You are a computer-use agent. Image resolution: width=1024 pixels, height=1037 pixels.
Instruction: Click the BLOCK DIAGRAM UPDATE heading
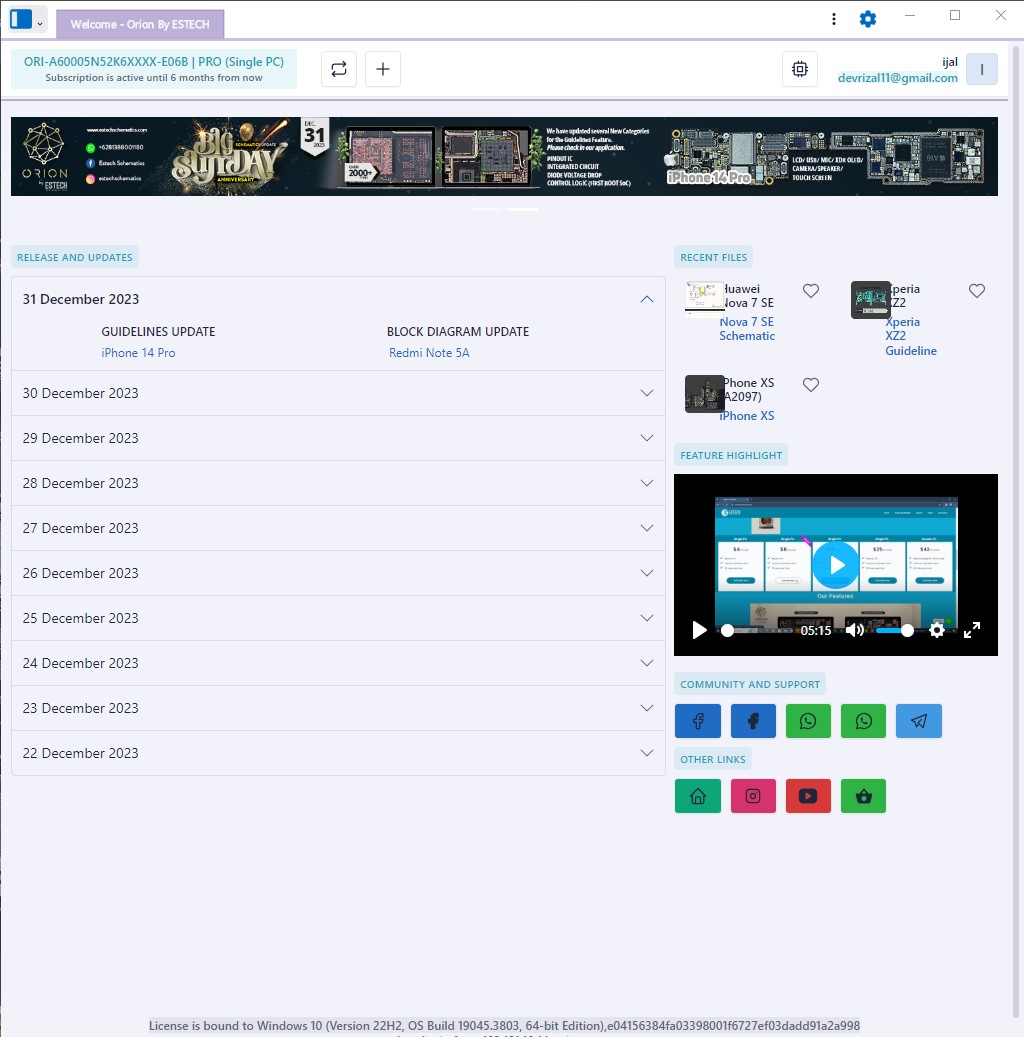(x=458, y=331)
